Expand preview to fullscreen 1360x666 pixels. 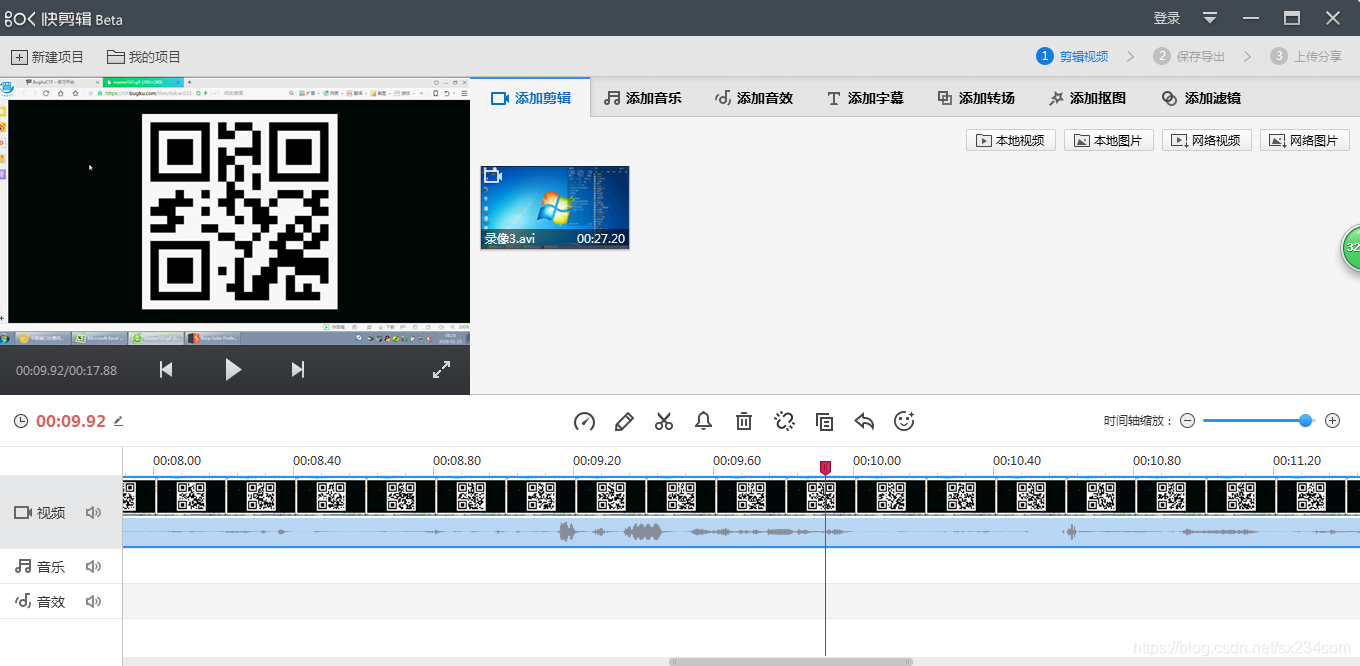pos(441,369)
